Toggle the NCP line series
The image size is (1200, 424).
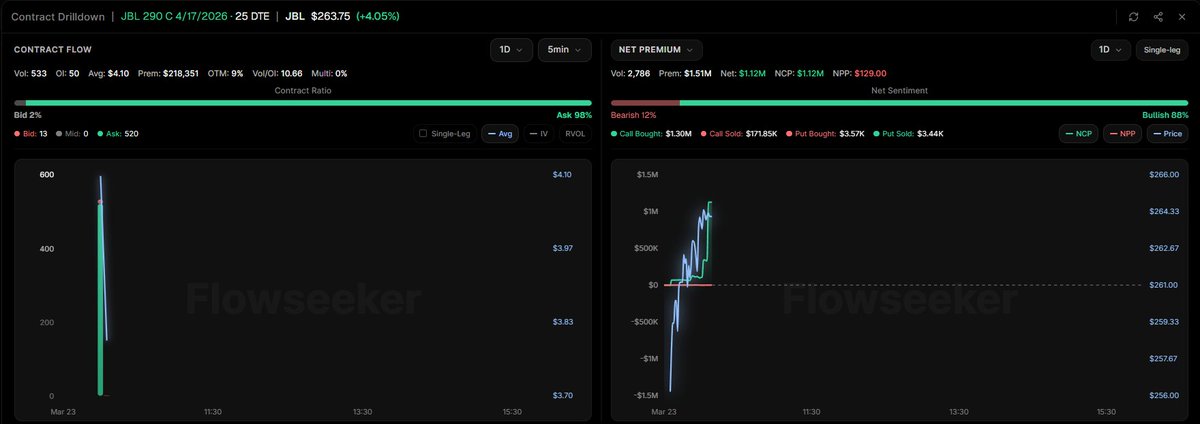point(1078,133)
